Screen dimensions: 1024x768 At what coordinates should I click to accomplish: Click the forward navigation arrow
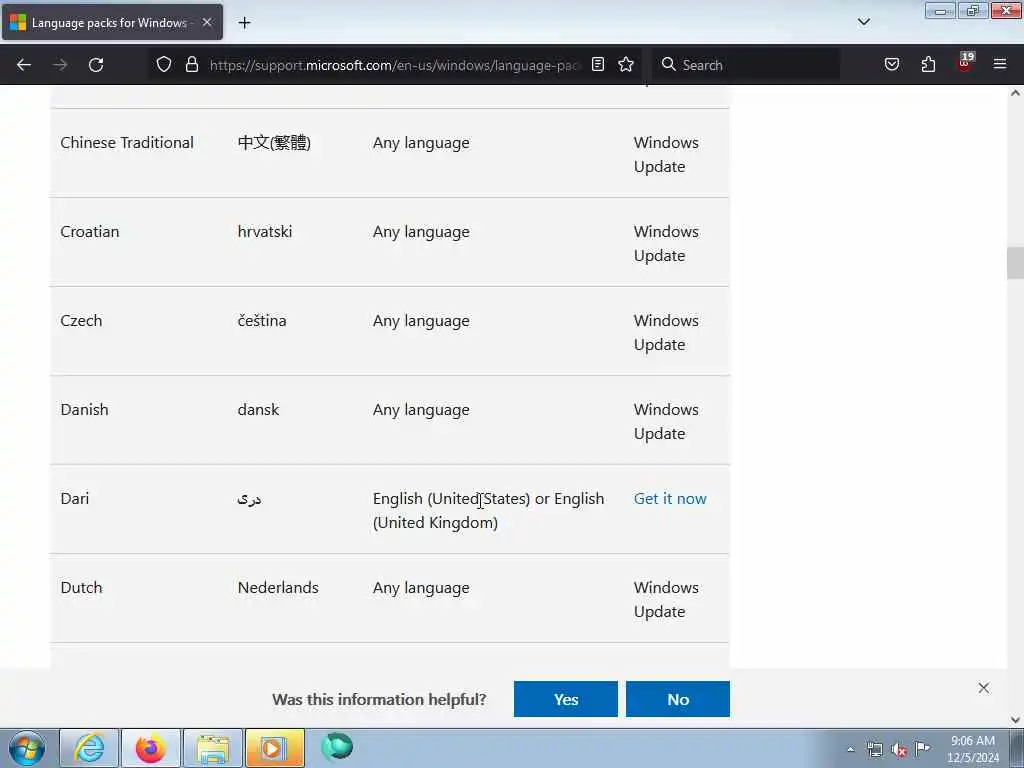pyautogui.click(x=60, y=65)
